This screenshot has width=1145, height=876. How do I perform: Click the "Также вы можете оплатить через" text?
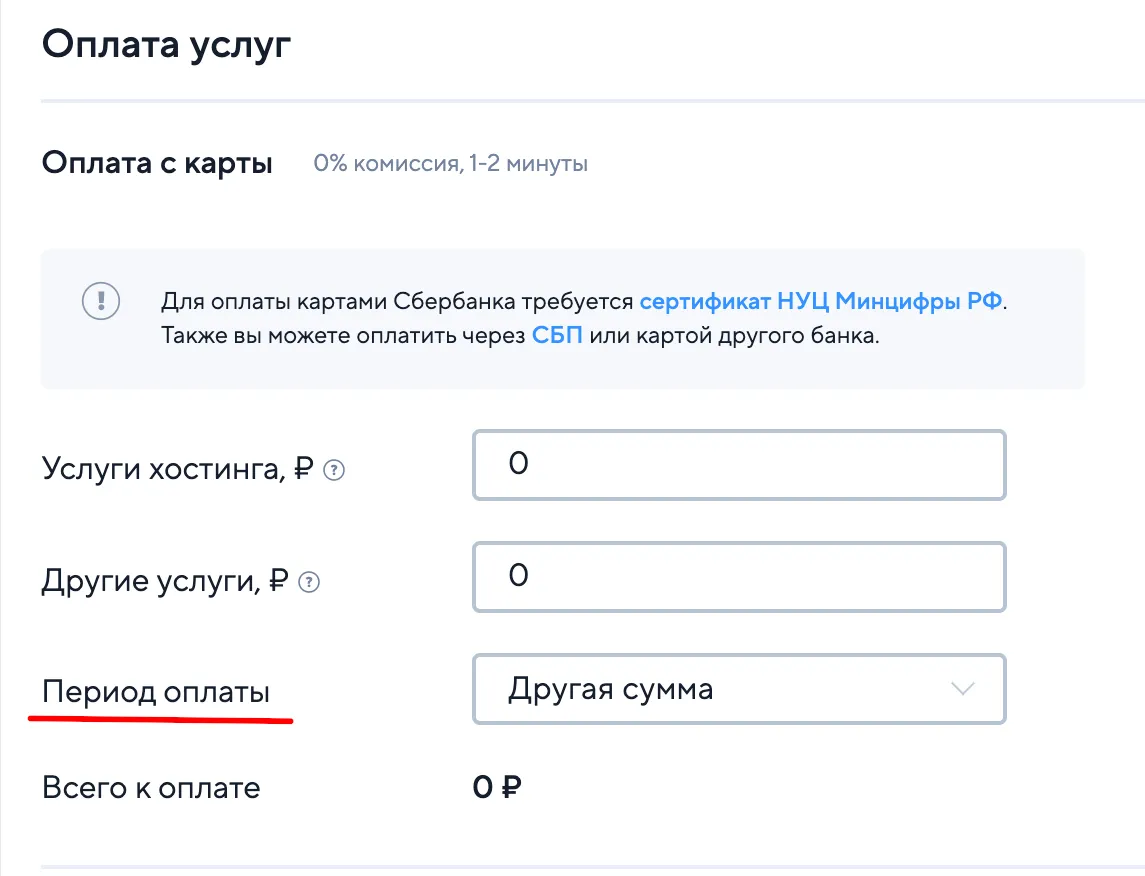[x=342, y=335]
